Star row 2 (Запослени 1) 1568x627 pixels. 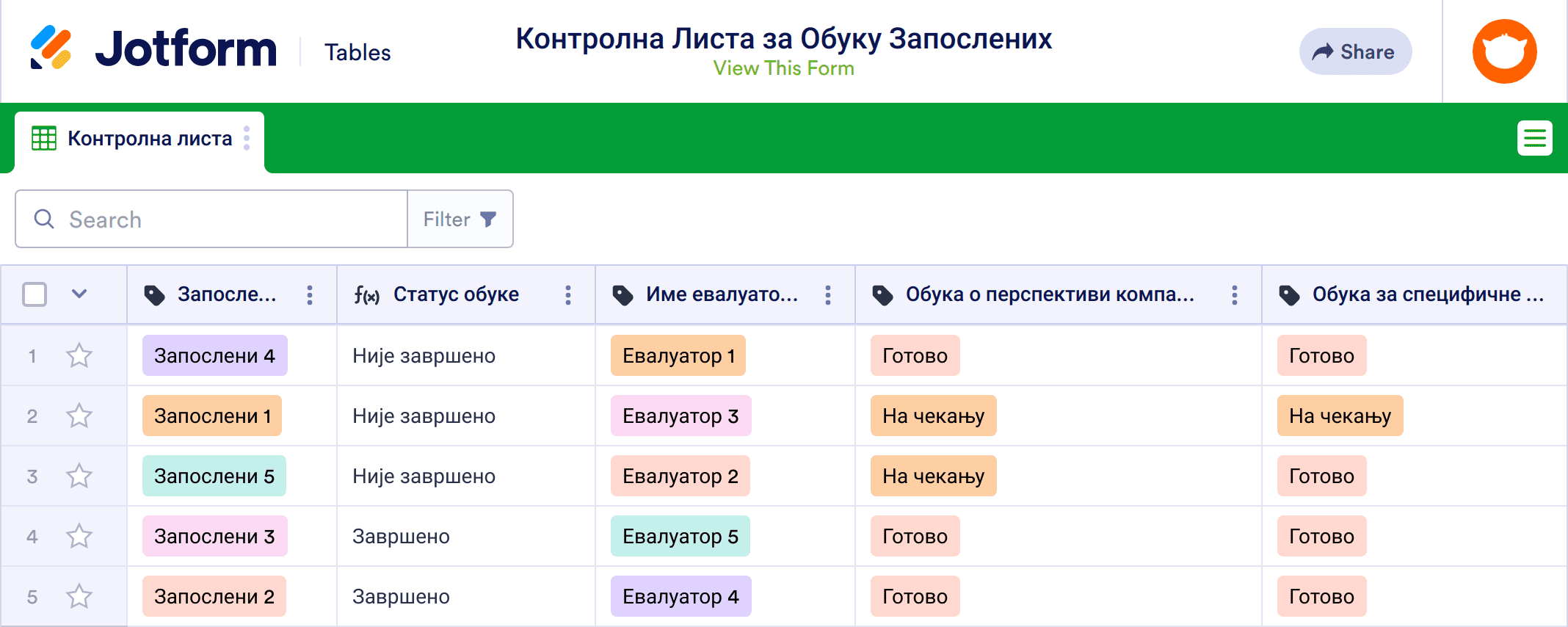pyautogui.click(x=79, y=416)
